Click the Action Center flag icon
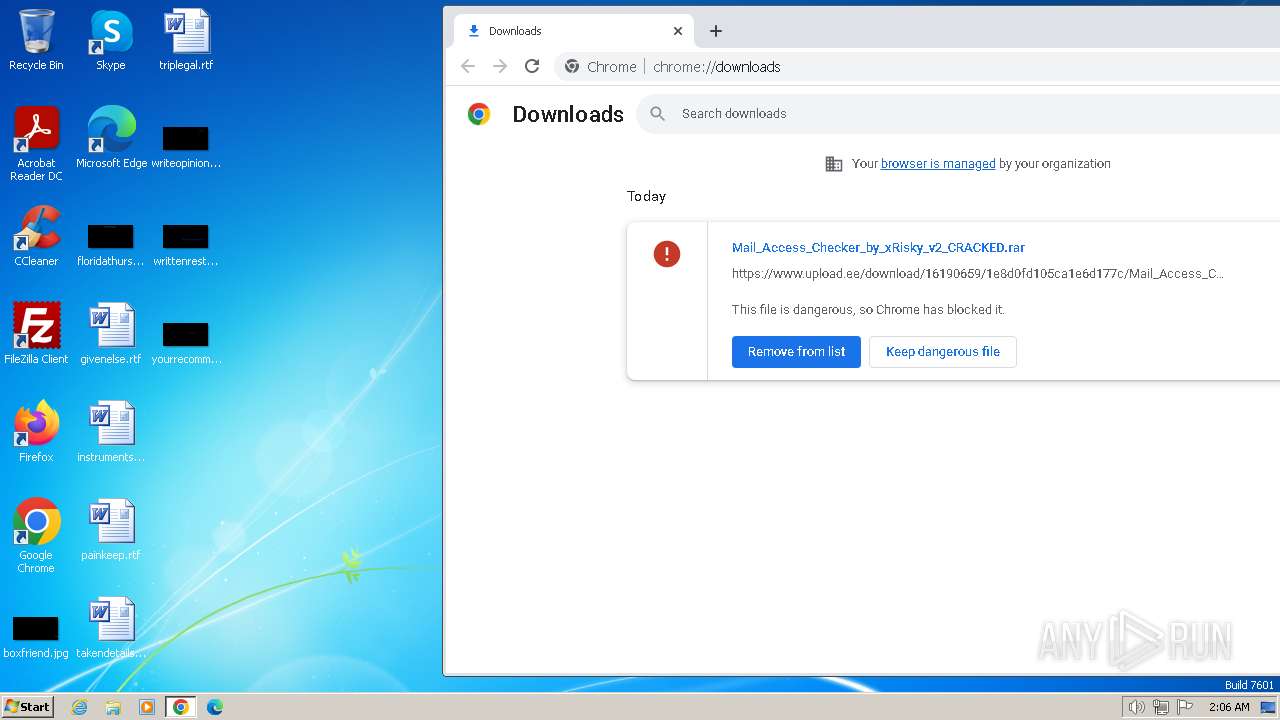The image size is (1280, 720). [x=1185, y=707]
